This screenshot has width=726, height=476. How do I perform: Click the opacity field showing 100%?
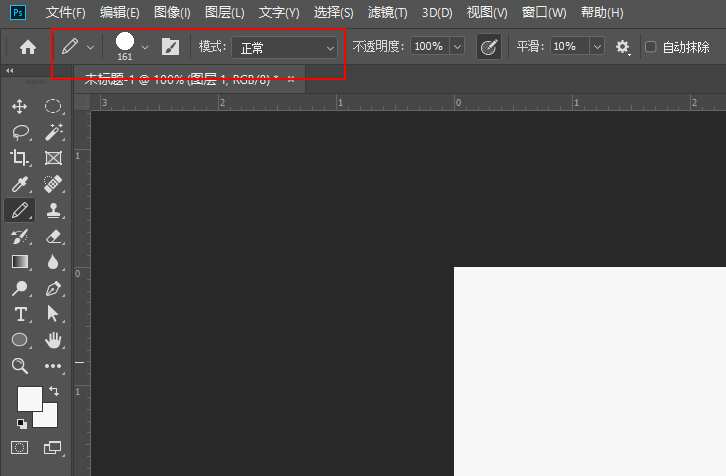click(429, 46)
